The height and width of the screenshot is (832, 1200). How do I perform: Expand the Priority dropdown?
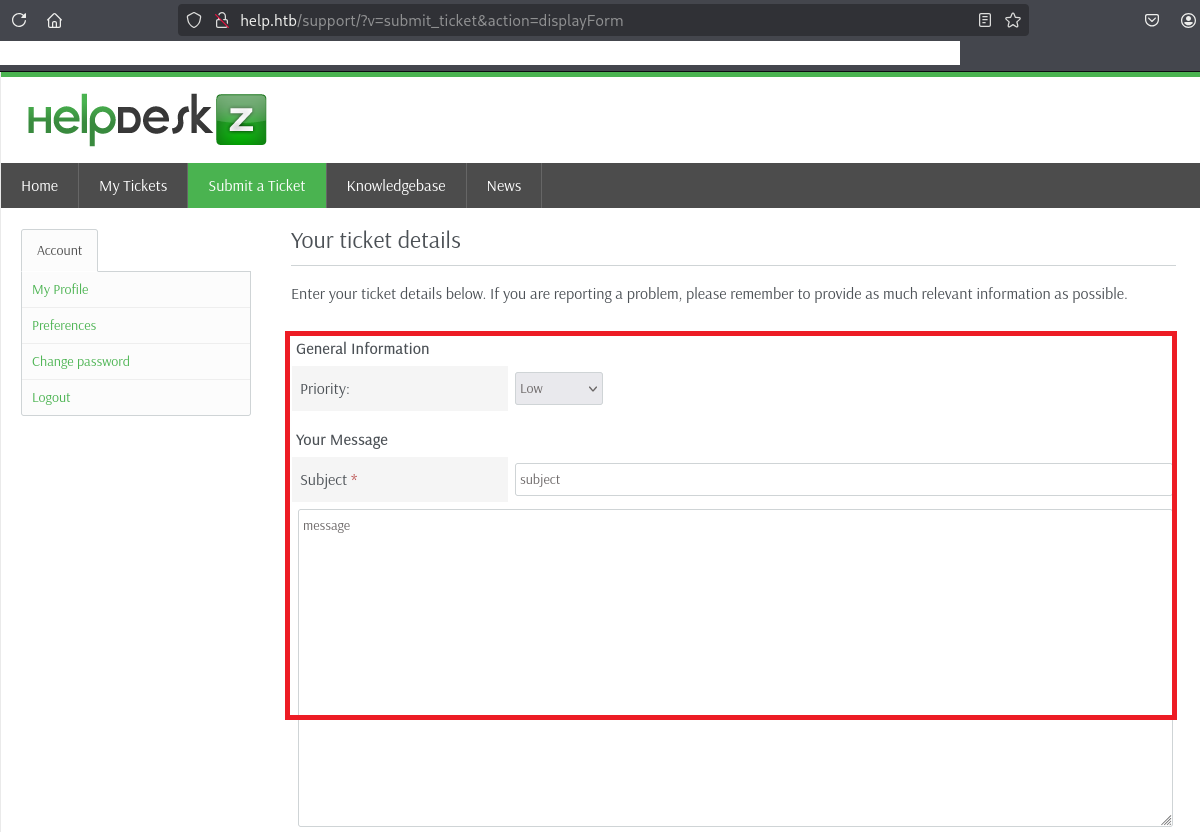tap(558, 389)
